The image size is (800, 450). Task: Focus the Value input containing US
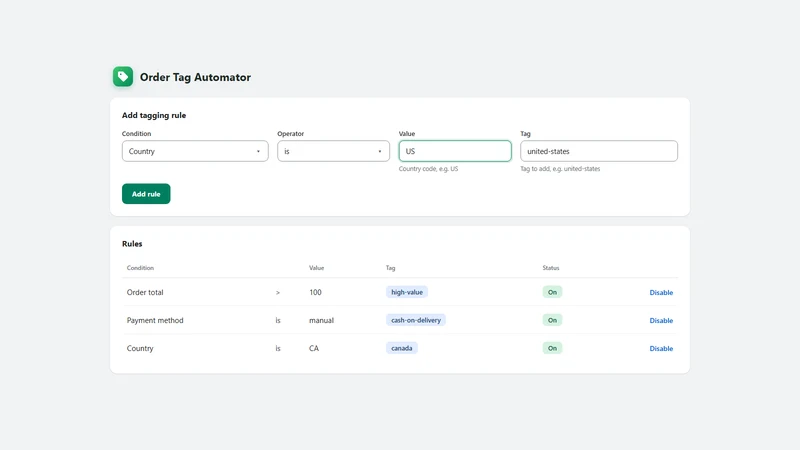pyautogui.click(x=455, y=151)
